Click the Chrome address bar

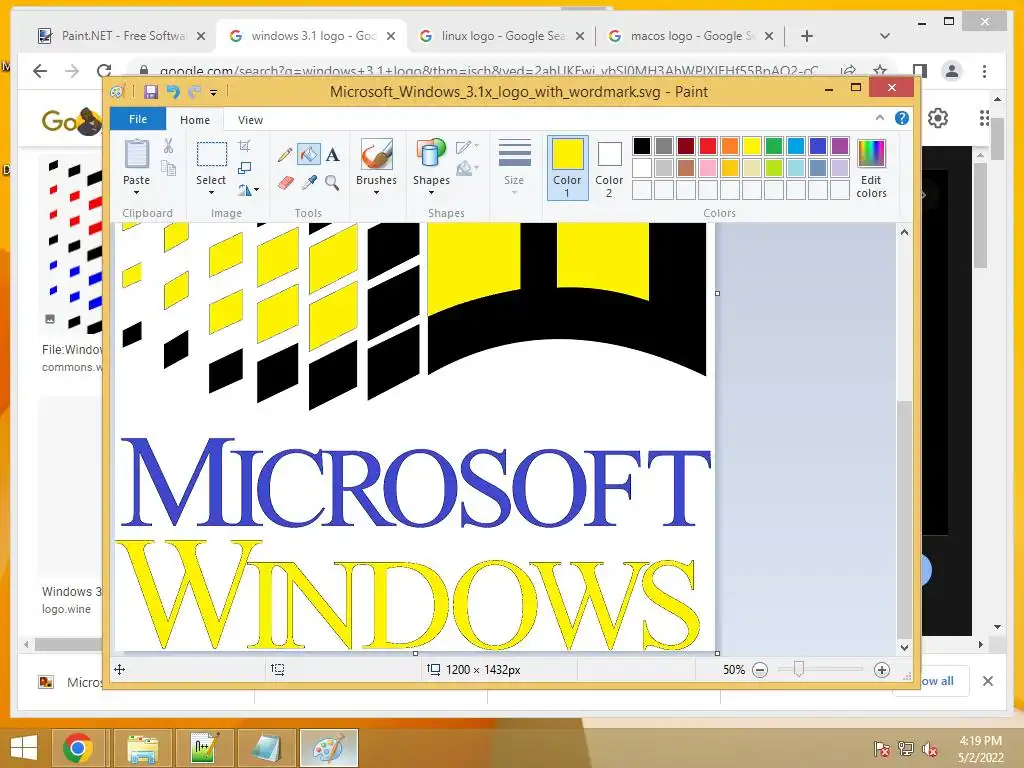pyautogui.click(x=490, y=71)
